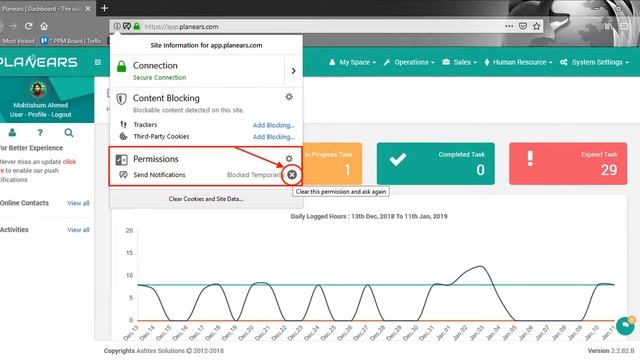Click the exclamation icon on Expired Task card
The image size is (640, 360).
(530, 158)
